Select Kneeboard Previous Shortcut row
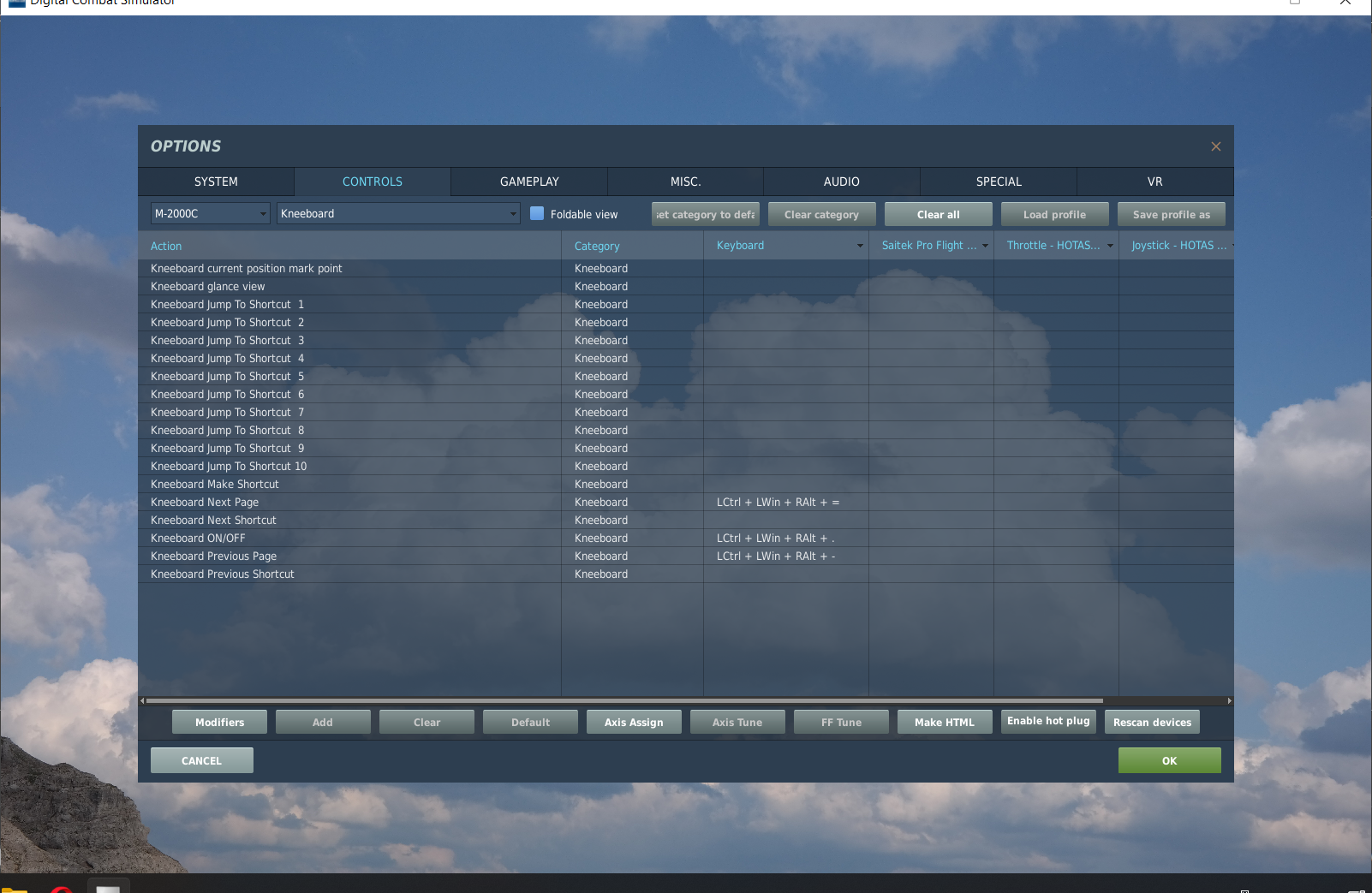Screen dimensions: 1372x893 (686, 574)
